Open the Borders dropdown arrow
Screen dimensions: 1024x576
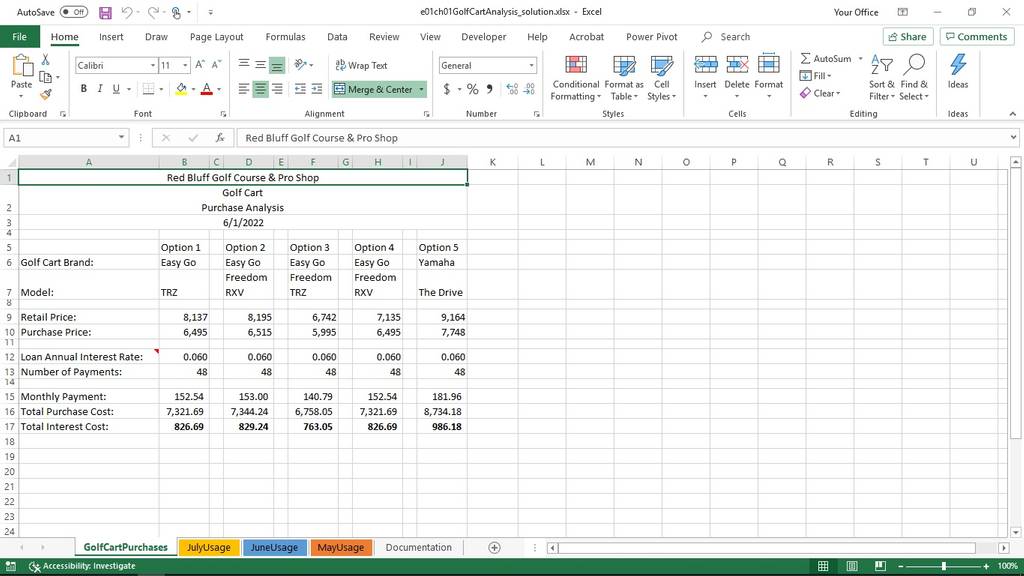point(161,89)
